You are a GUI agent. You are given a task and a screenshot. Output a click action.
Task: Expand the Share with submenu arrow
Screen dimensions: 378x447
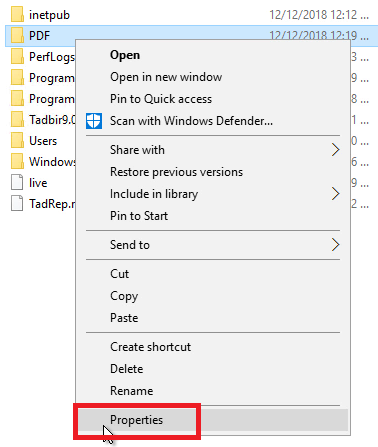click(335, 150)
